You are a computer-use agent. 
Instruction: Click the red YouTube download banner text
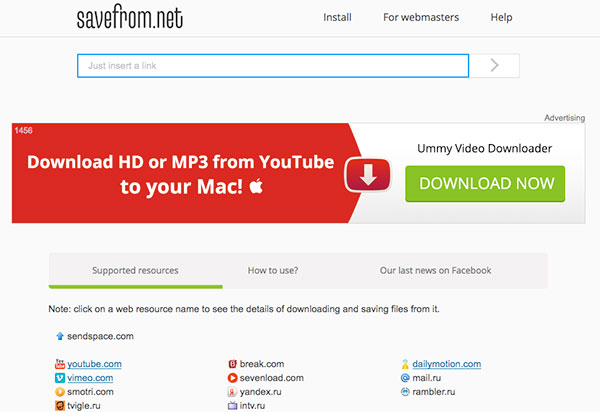pyautogui.click(x=180, y=174)
